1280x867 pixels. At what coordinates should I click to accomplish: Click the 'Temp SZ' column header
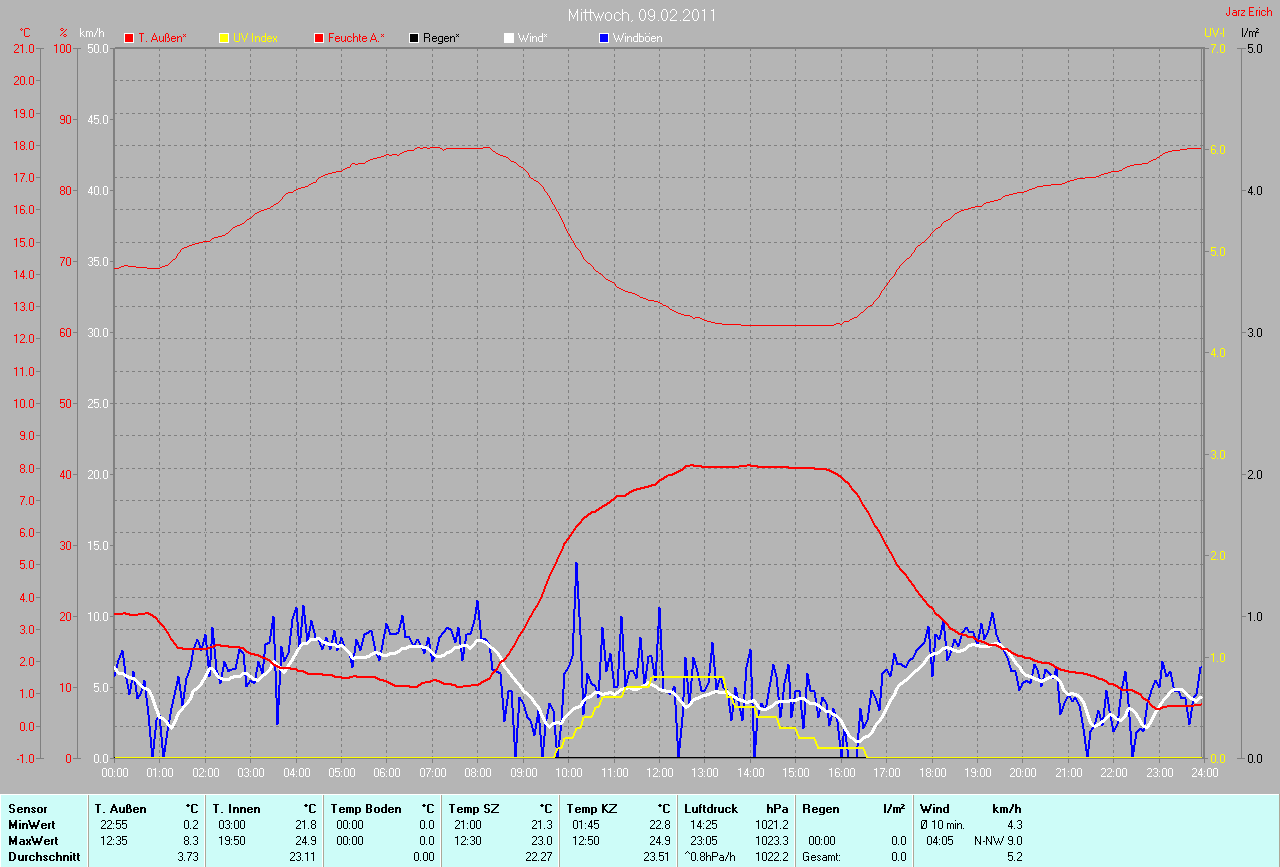click(474, 809)
